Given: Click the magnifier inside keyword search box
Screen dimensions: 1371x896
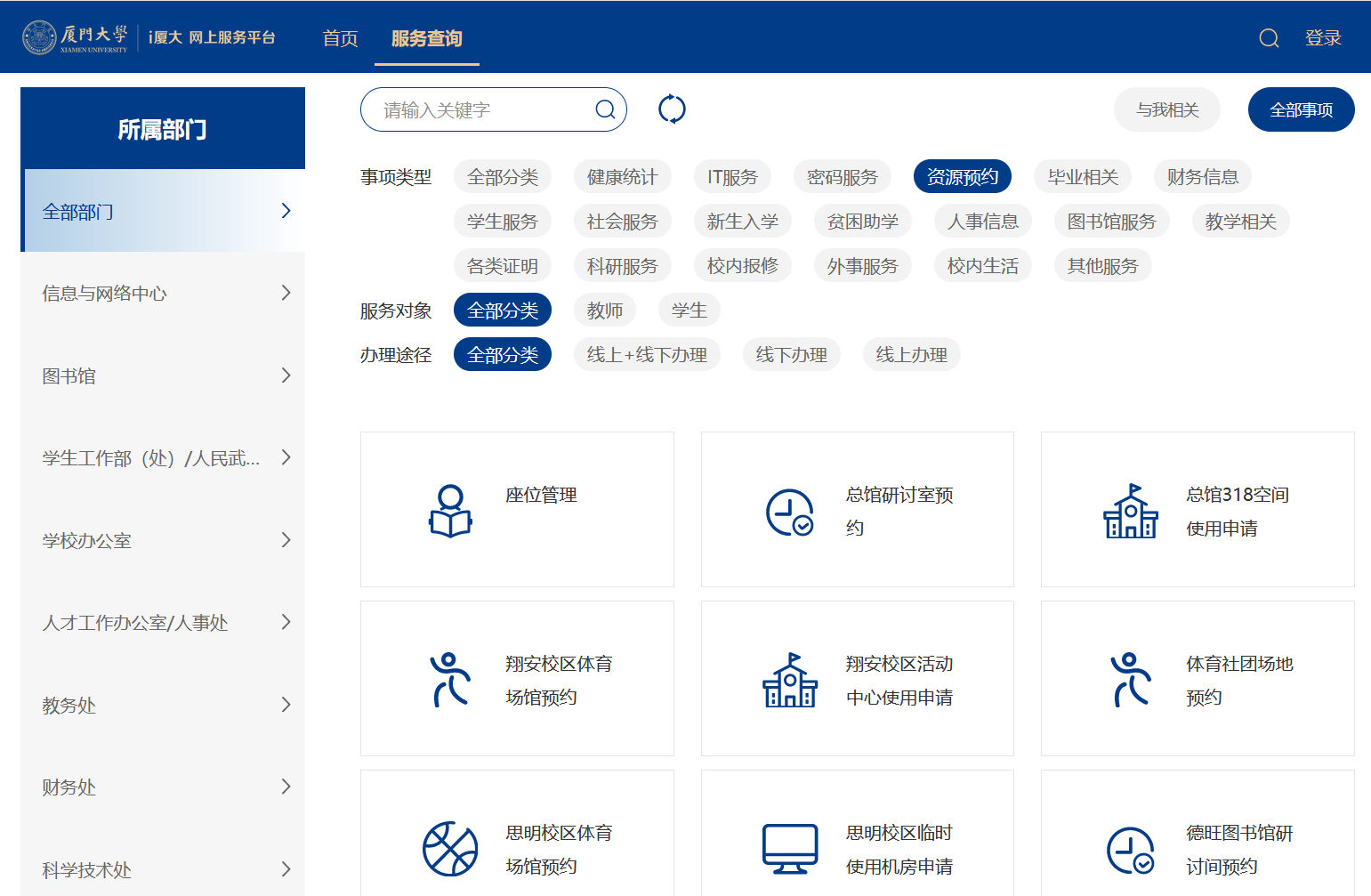Looking at the screenshot, I should point(605,109).
